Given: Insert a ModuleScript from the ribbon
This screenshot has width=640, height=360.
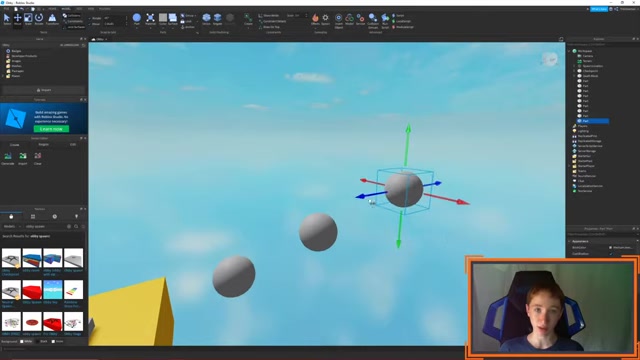Looking at the screenshot, I should [x=403, y=27].
